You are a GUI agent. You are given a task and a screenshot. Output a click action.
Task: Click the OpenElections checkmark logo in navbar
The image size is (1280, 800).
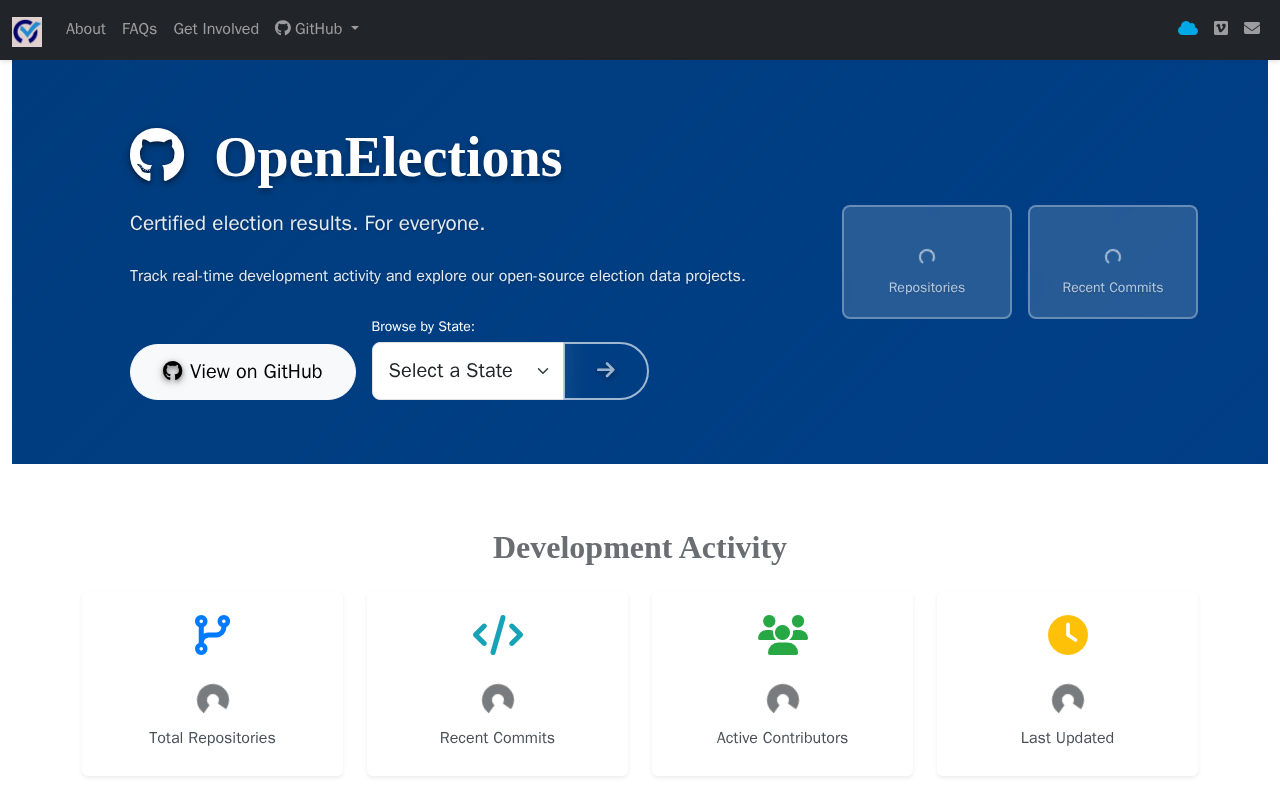coord(27,31)
